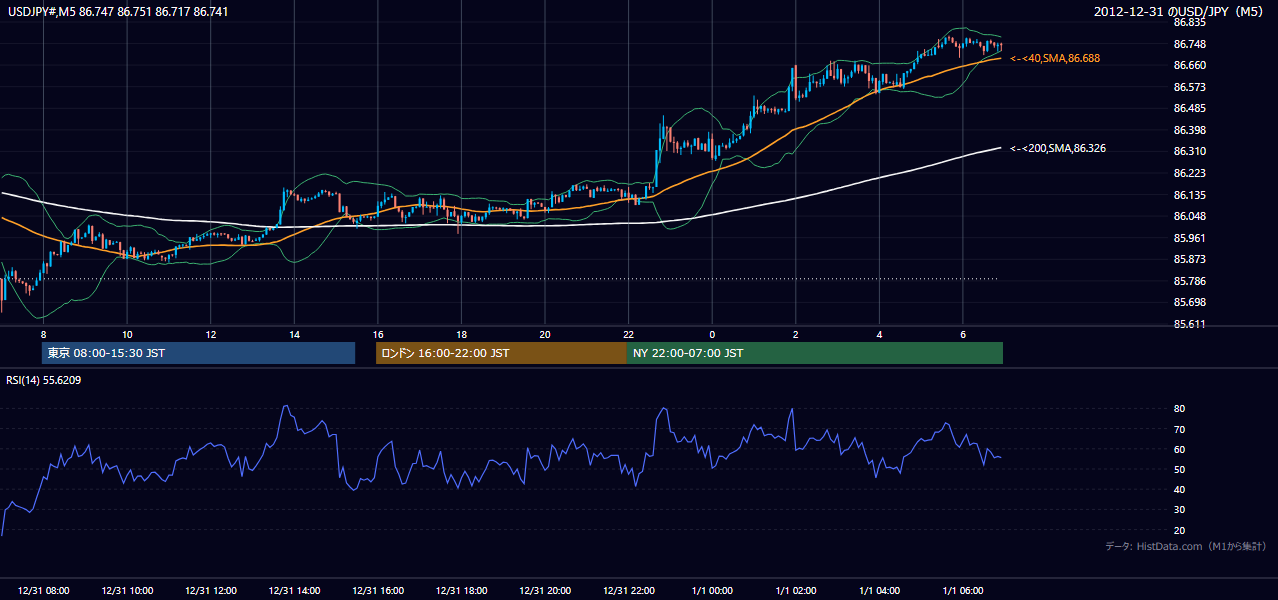The height and width of the screenshot is (600, 1278).
Task: Click RSI axis level 50
Action: pyautogui.click(x=1179, y=469)
